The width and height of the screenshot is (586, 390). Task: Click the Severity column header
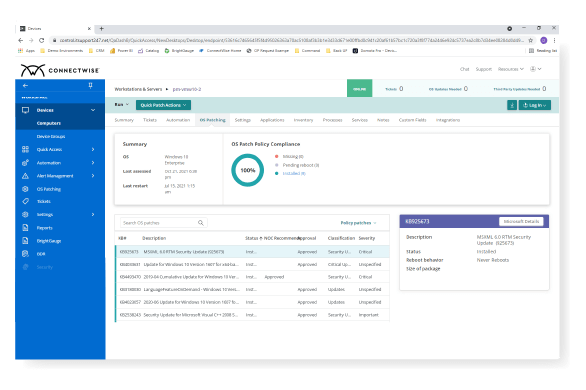[x=367, y=238]
